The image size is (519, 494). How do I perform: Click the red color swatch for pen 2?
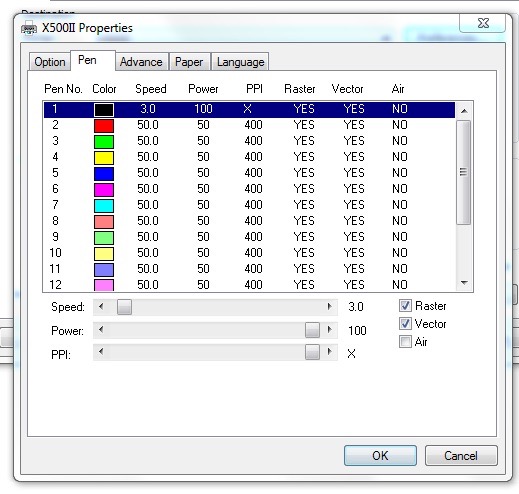104,125
